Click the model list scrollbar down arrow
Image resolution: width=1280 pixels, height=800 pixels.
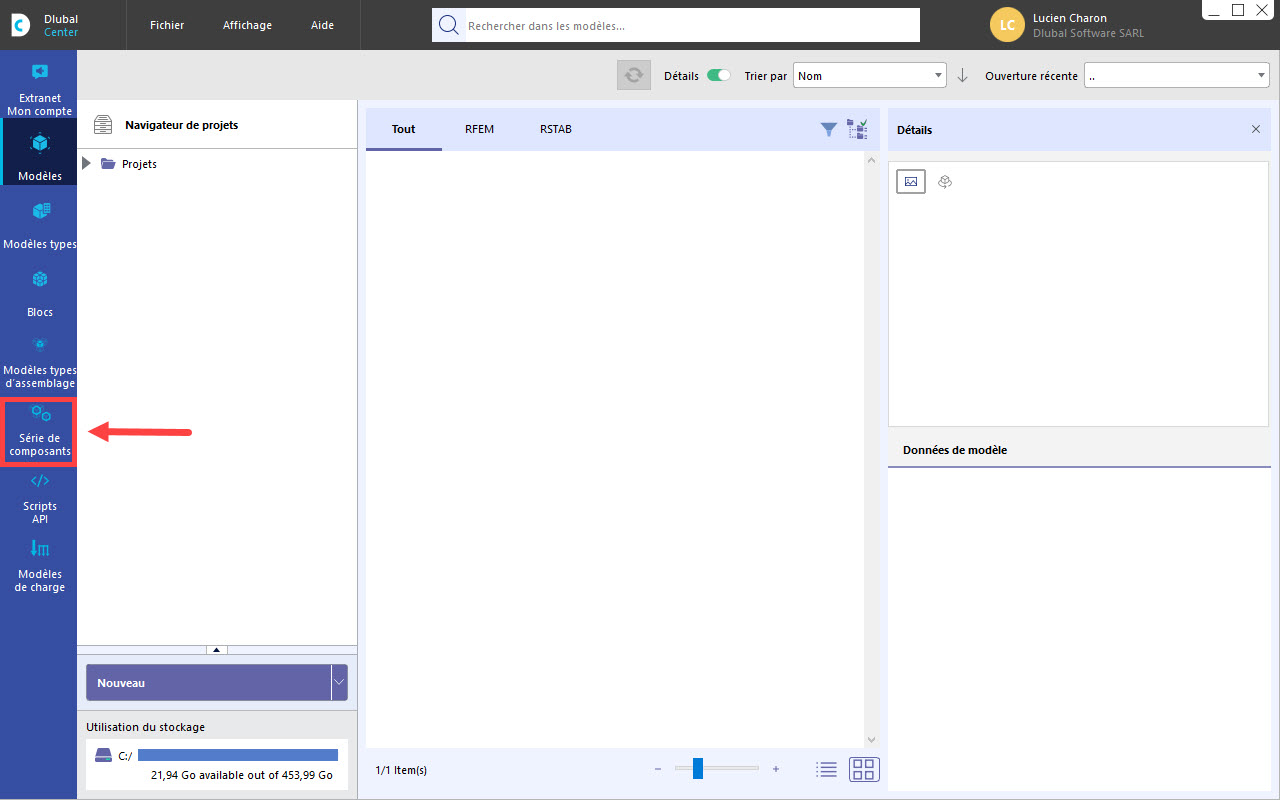[871, 739]
